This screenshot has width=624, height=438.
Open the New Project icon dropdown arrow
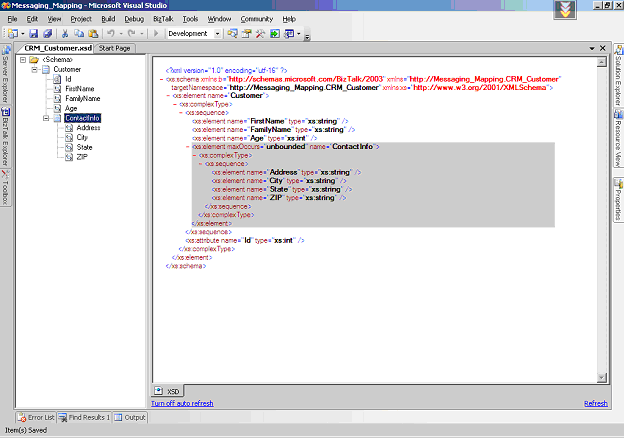[23, 34]
